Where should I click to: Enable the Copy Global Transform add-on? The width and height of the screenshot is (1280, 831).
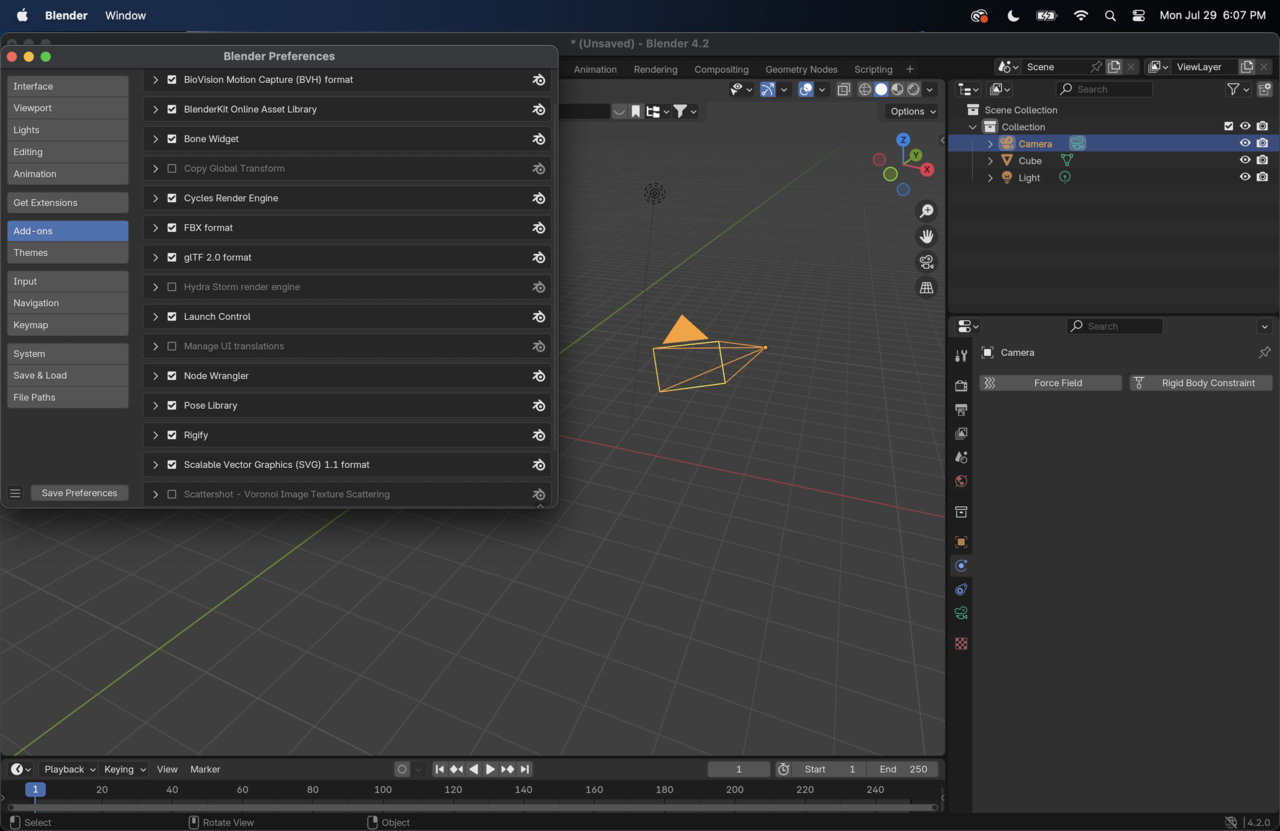point(172,169)
